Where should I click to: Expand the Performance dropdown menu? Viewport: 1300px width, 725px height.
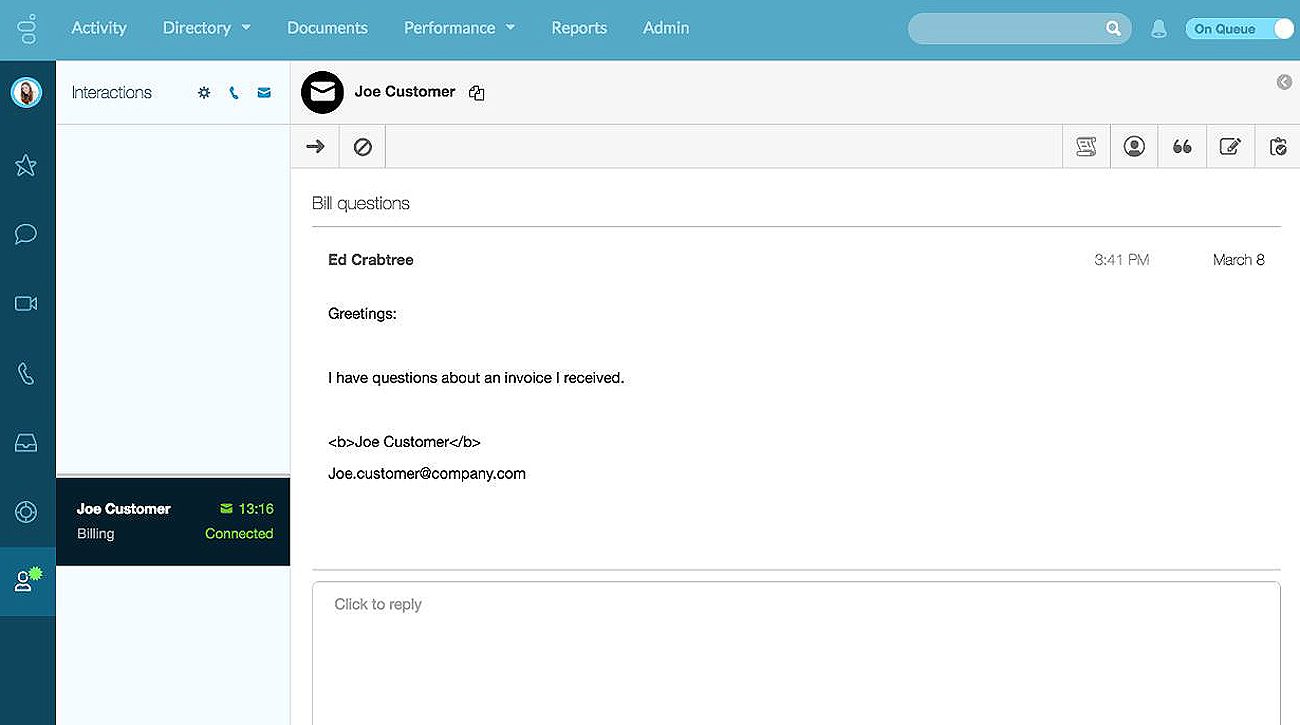point(459,28)
